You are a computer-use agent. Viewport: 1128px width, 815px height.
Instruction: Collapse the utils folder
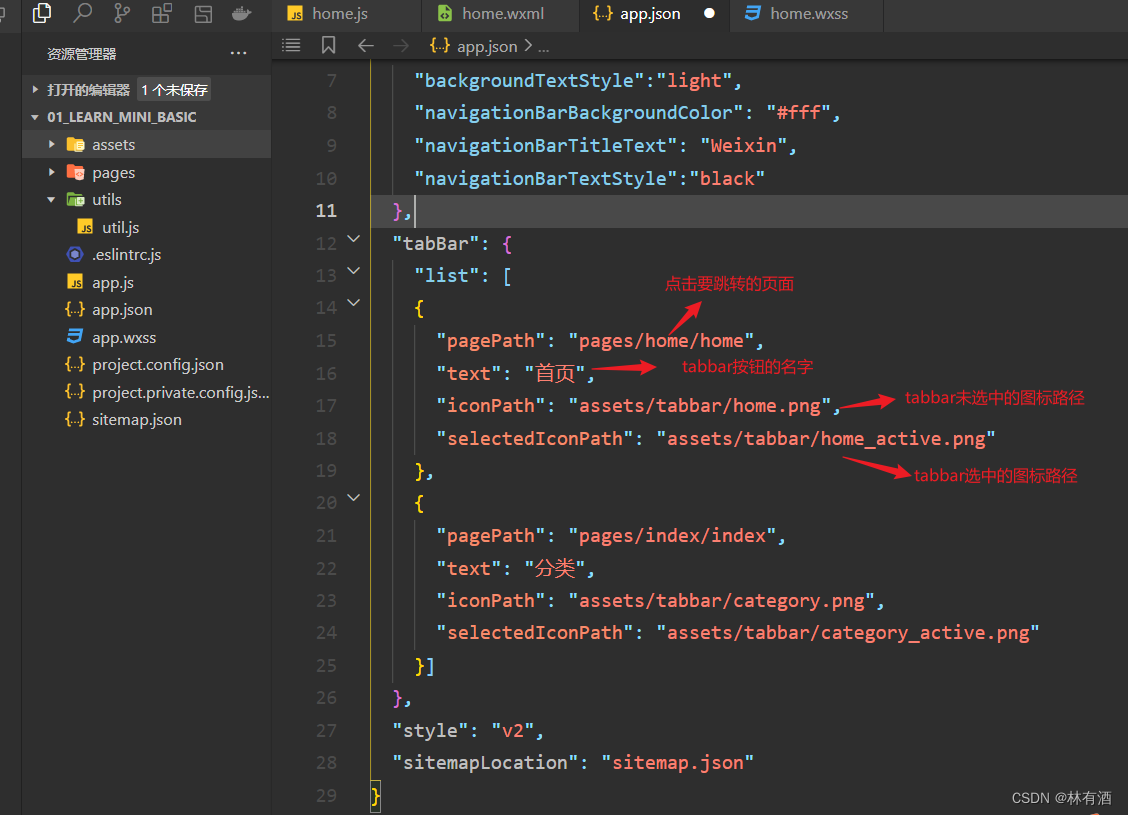(x=51, y=199)
